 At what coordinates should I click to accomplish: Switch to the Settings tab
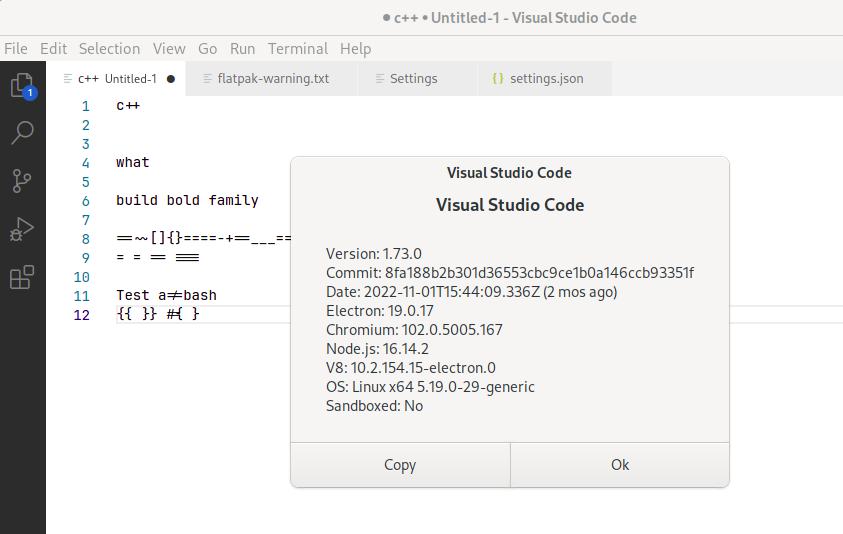[417, 79]
